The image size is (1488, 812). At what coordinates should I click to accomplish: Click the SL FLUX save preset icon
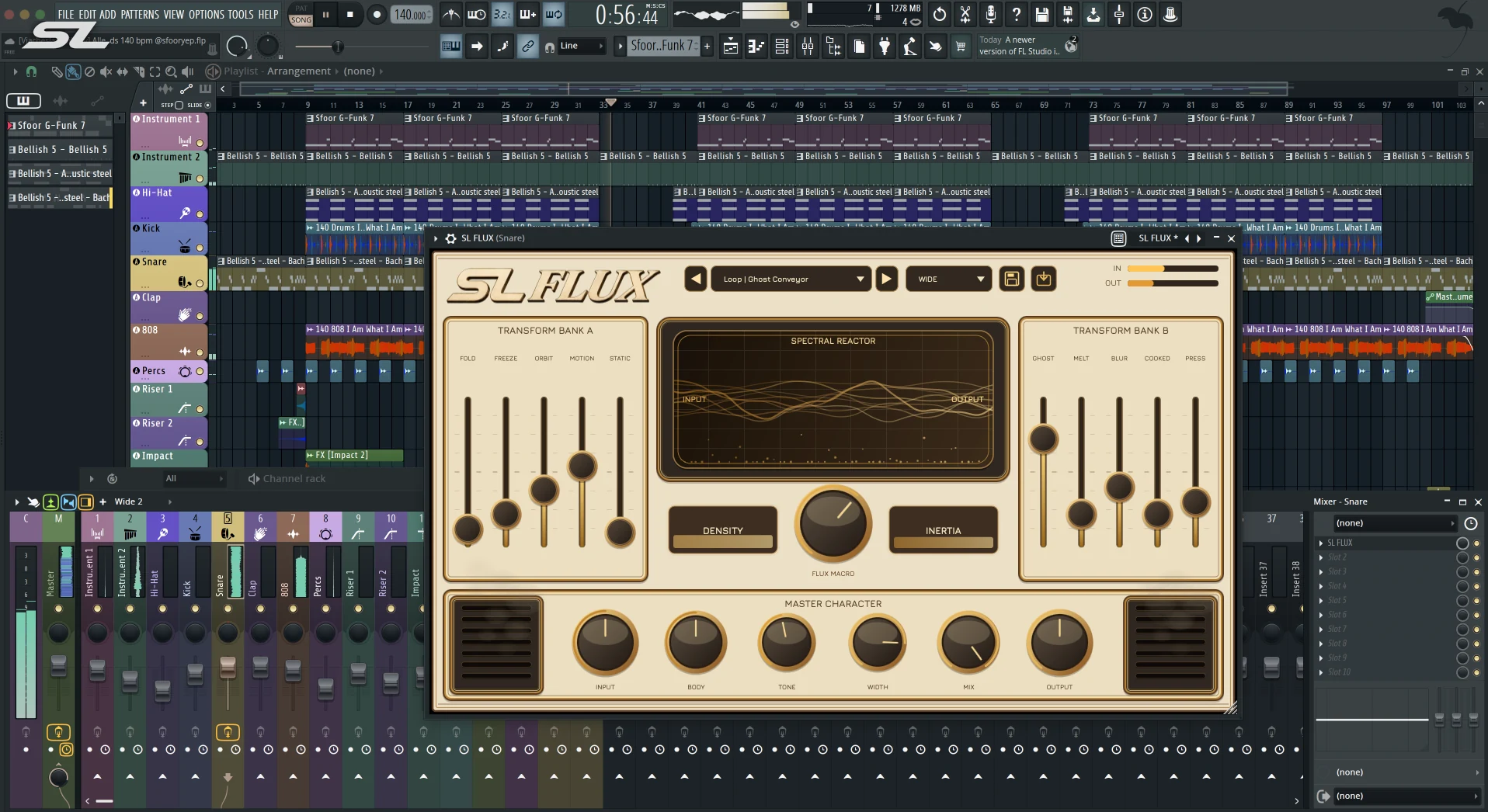[1011, 279]
